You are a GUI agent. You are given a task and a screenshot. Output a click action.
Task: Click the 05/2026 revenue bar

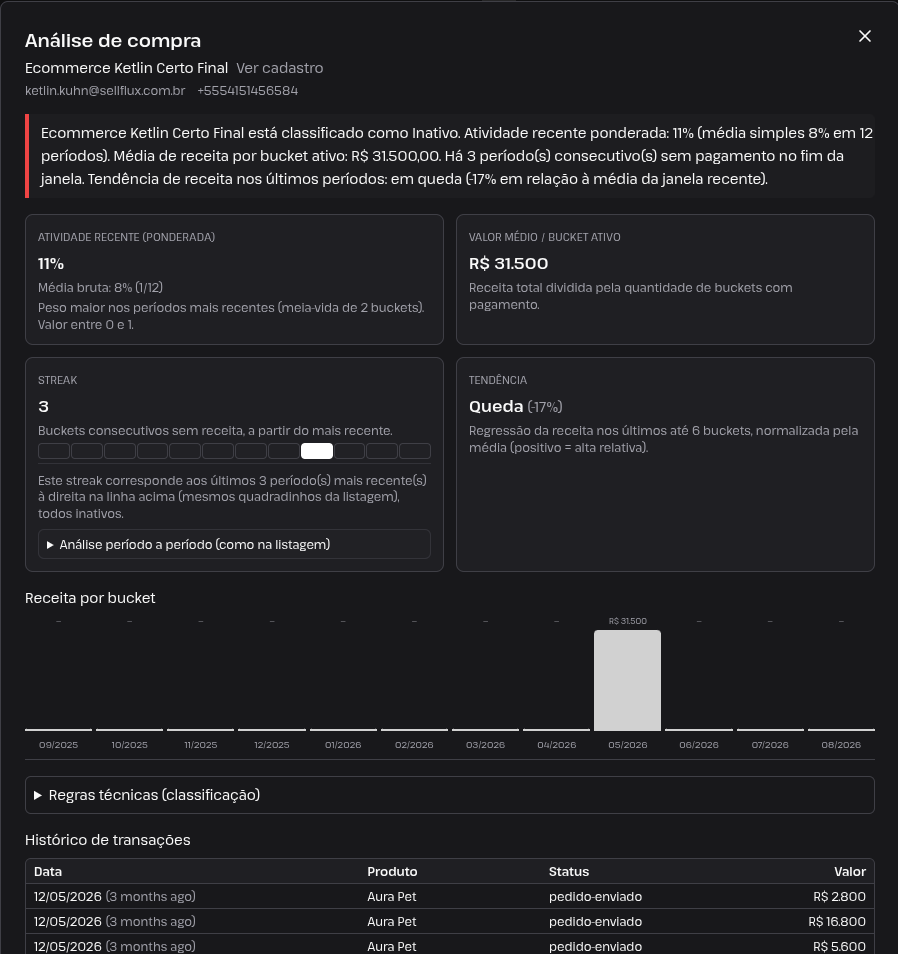[x=627, y=680]
